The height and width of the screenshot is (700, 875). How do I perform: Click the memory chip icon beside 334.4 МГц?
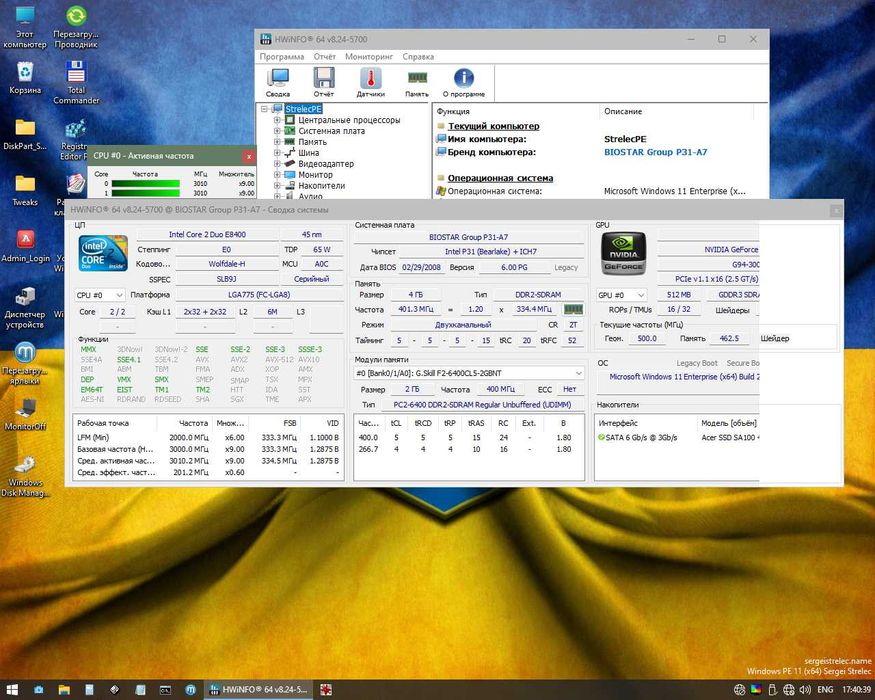pos(573,309)
